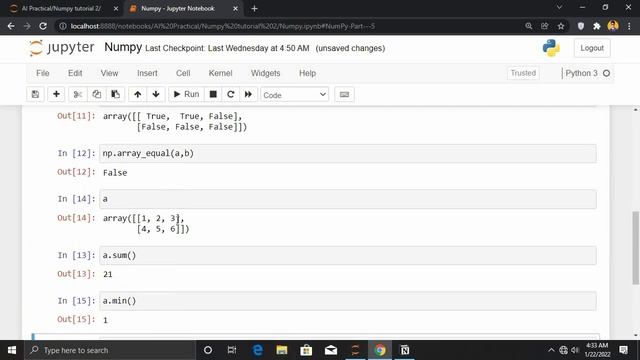This screenshot has height=360, width=640.
Task: Click the Logout button
Action: [x=592, y=48]
